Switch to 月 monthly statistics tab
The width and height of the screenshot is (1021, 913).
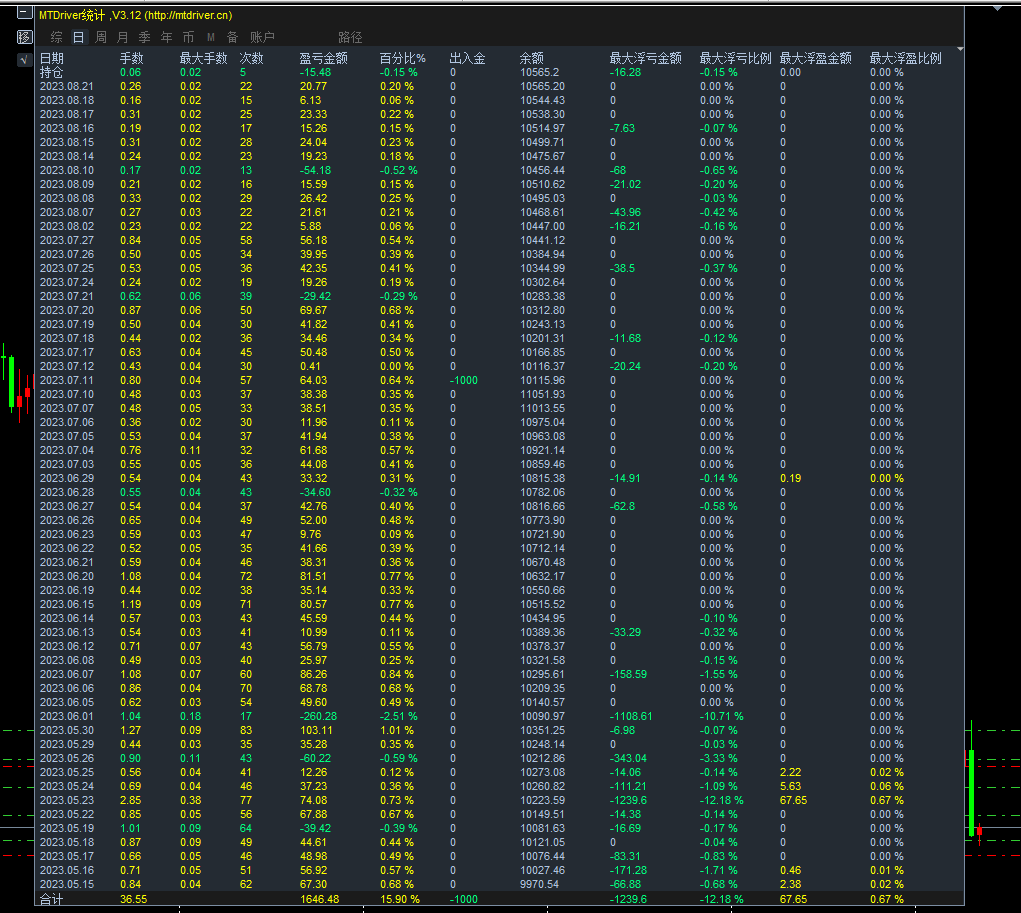[123, 37]
